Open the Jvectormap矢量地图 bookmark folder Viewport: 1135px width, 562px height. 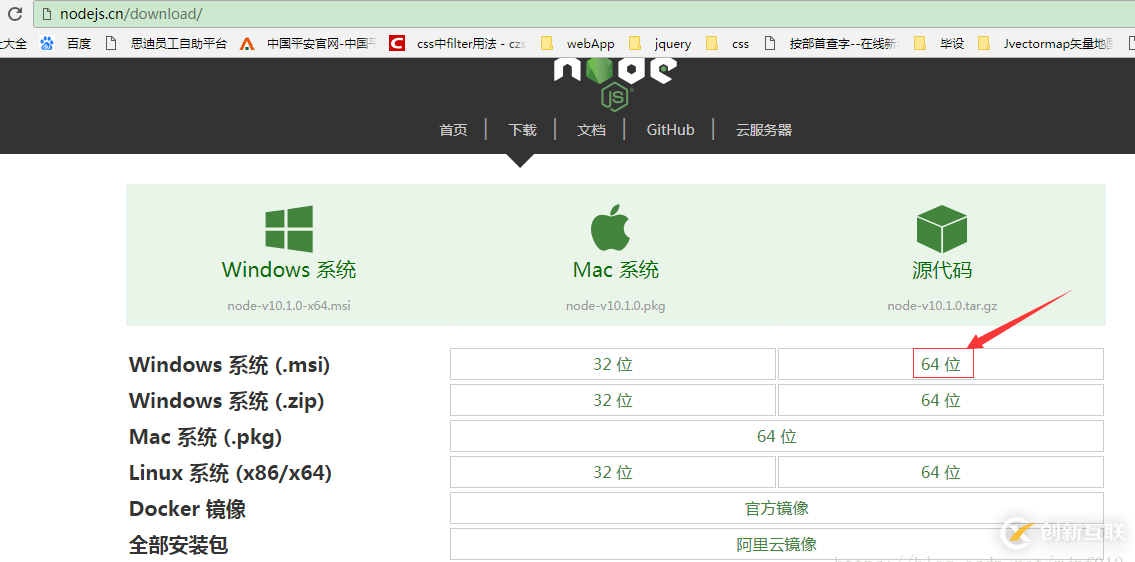click(1046, 43)
